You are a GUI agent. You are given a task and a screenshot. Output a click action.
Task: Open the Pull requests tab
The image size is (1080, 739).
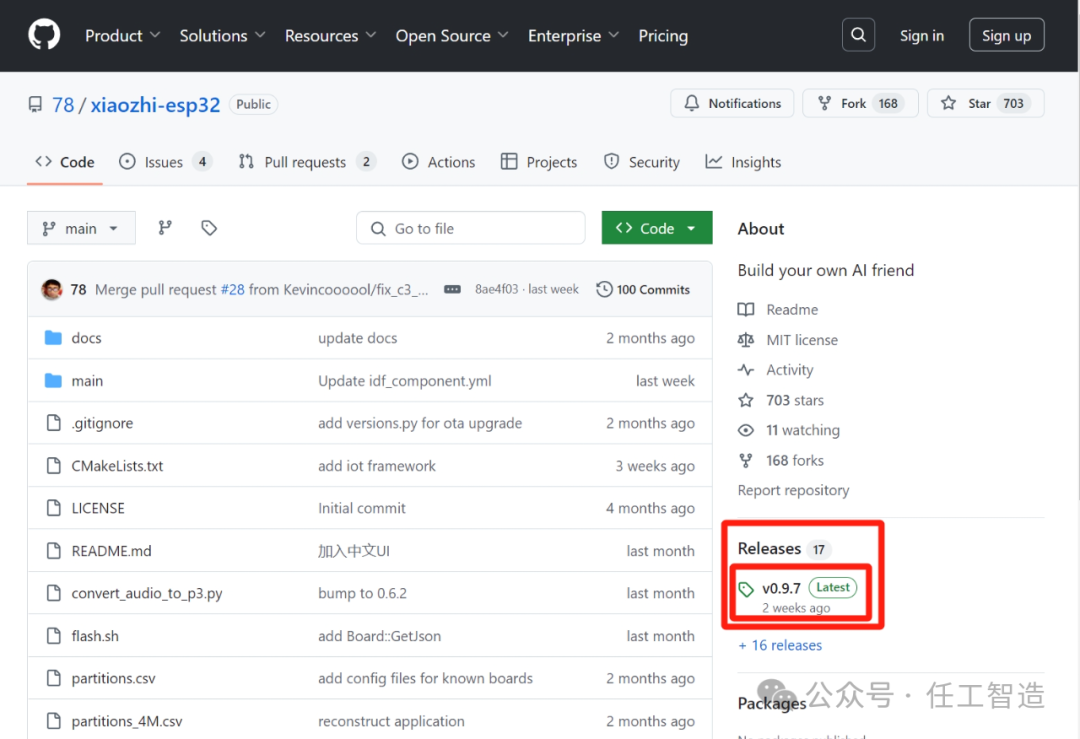coord(307,162)
